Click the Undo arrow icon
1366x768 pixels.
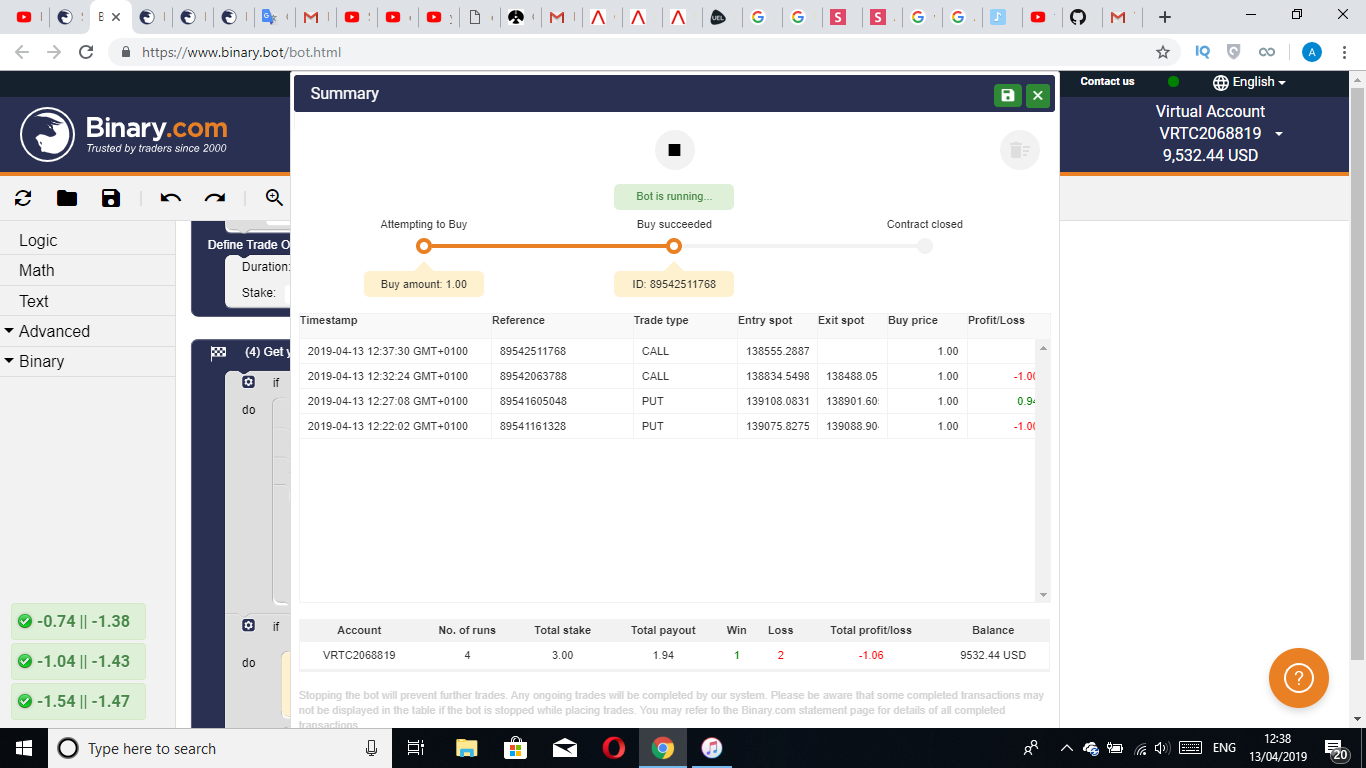click(x=170, y=198)
